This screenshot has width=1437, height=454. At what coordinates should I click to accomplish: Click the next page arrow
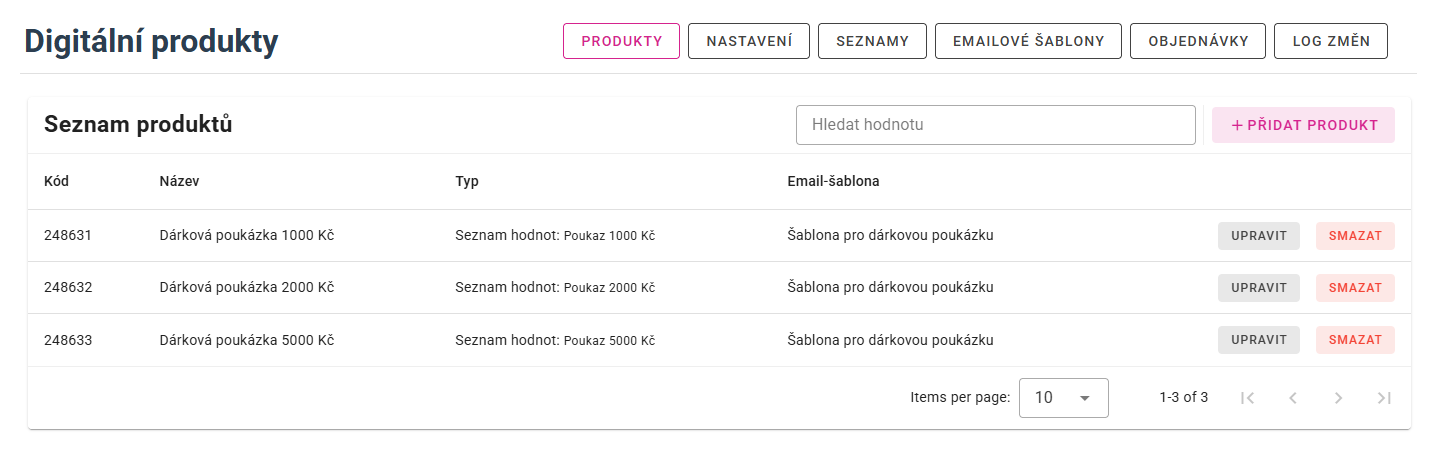coord(1339,398)
